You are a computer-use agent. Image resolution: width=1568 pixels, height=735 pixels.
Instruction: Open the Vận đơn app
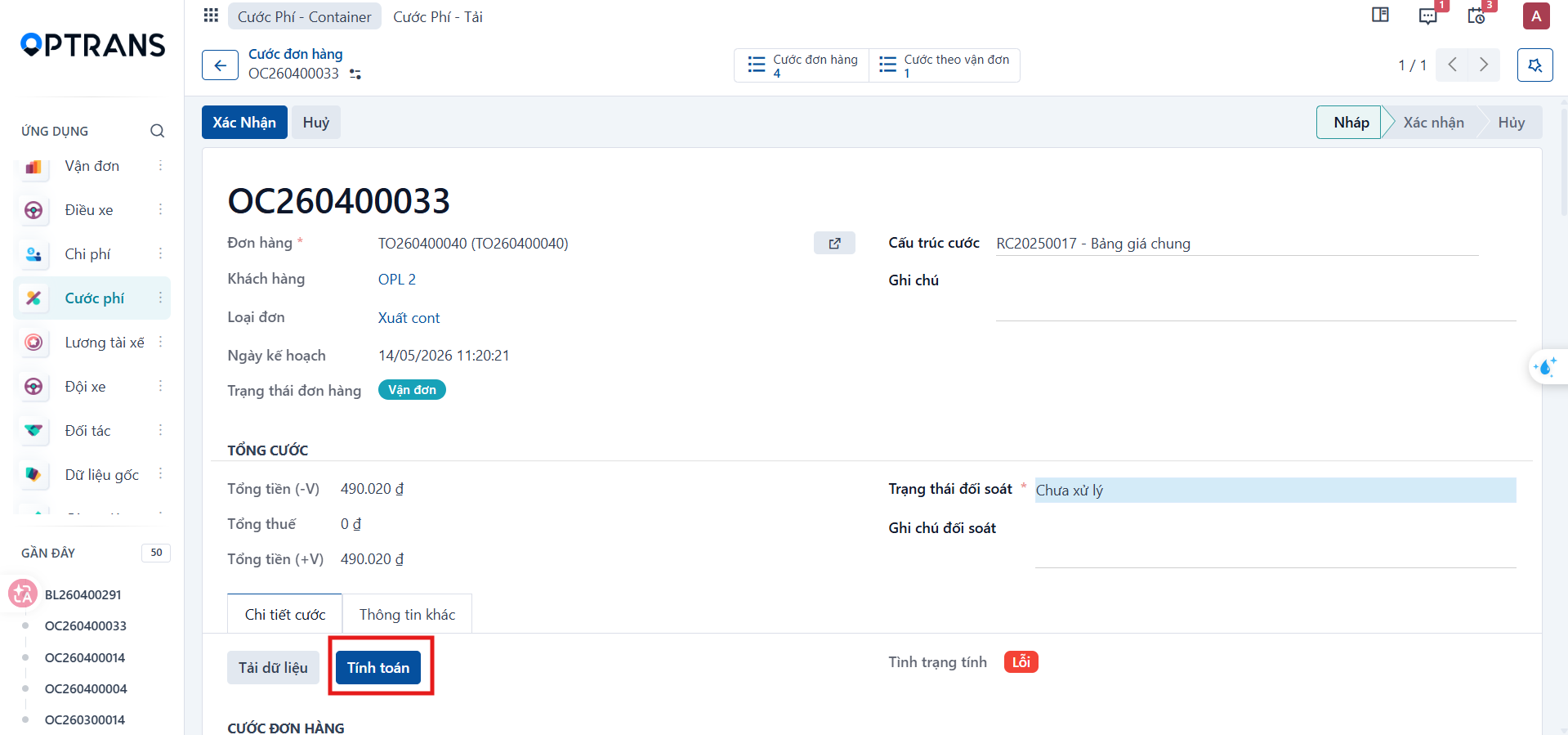(92, 166)
